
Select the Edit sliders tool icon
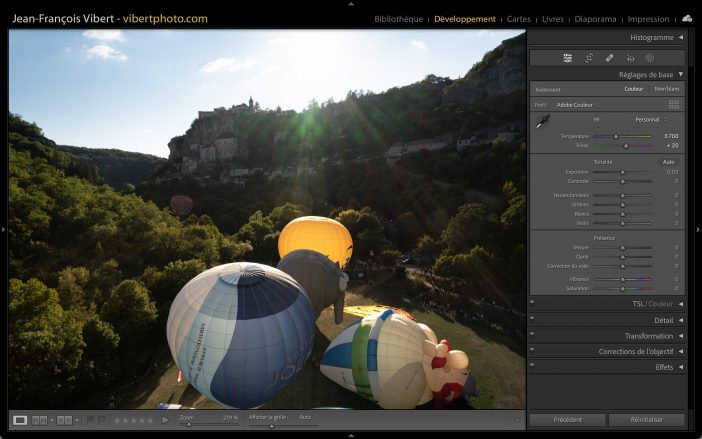click(567, 58)
